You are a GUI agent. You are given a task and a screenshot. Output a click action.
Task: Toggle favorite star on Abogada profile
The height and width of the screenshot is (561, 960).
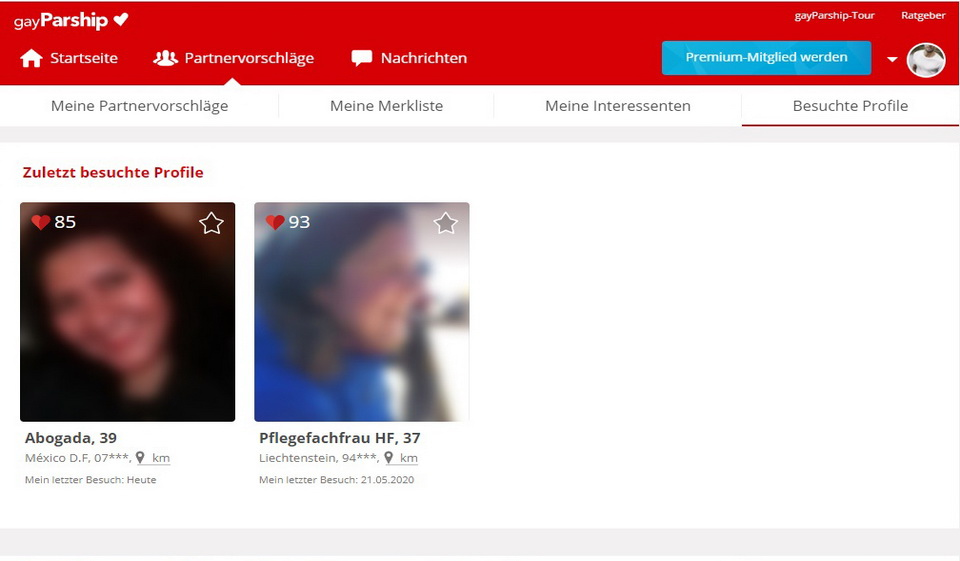pos(211,223)
